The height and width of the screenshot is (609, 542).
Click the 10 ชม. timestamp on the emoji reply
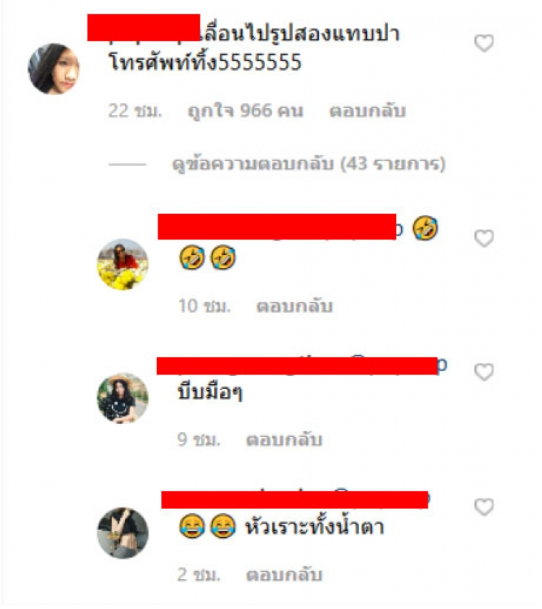pyautogui.click(x=204, y=306)
